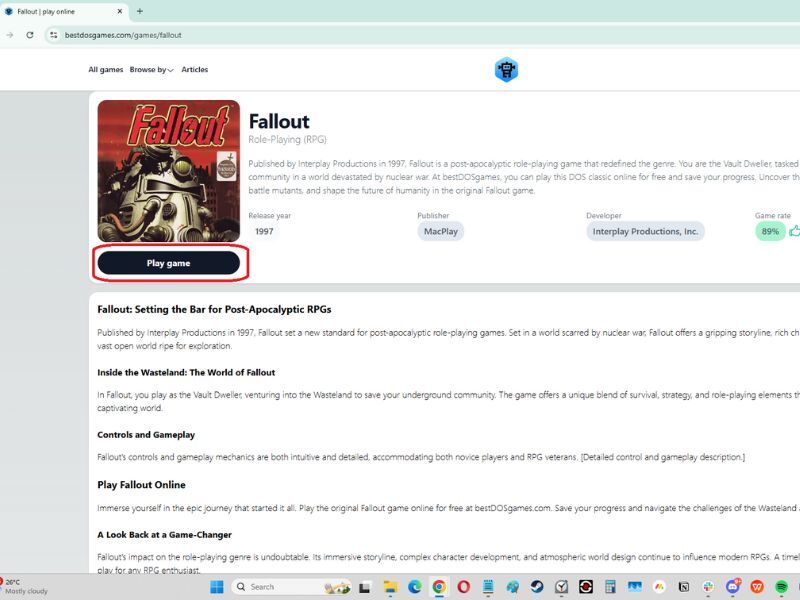Open the Steam taskbar icon
The image size is (800, 600).
[537, 587]
